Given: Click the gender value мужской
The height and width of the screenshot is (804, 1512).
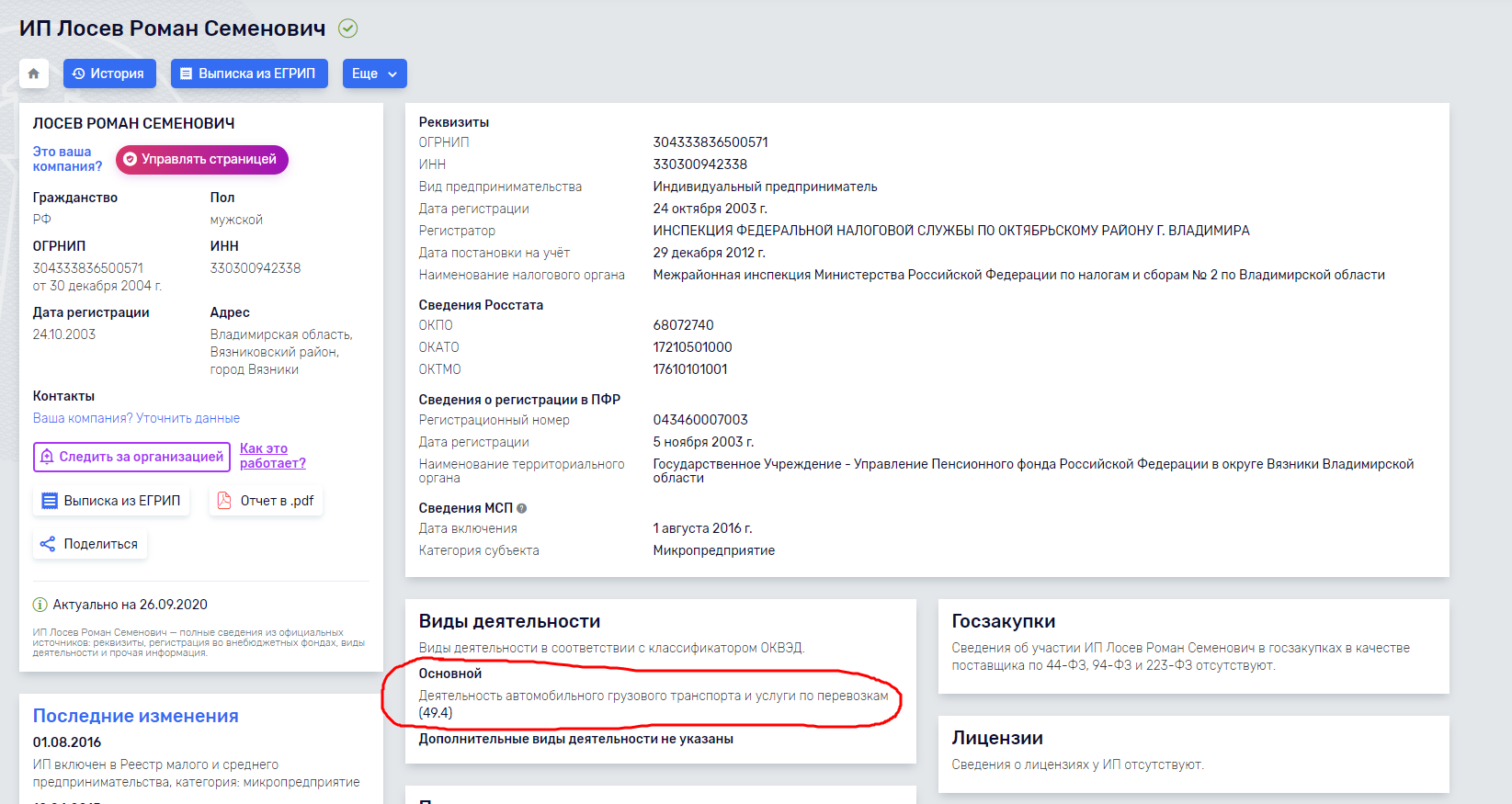Looking at the screenshot, I should tap(236, 220).
